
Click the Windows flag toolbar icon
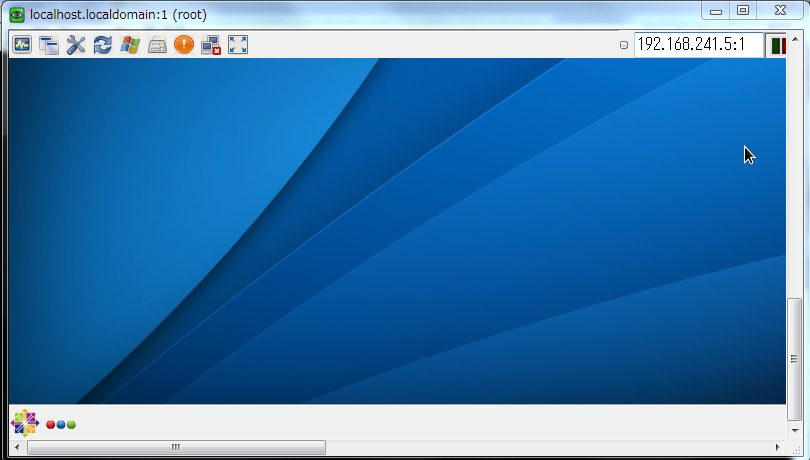tap(130, 45)
